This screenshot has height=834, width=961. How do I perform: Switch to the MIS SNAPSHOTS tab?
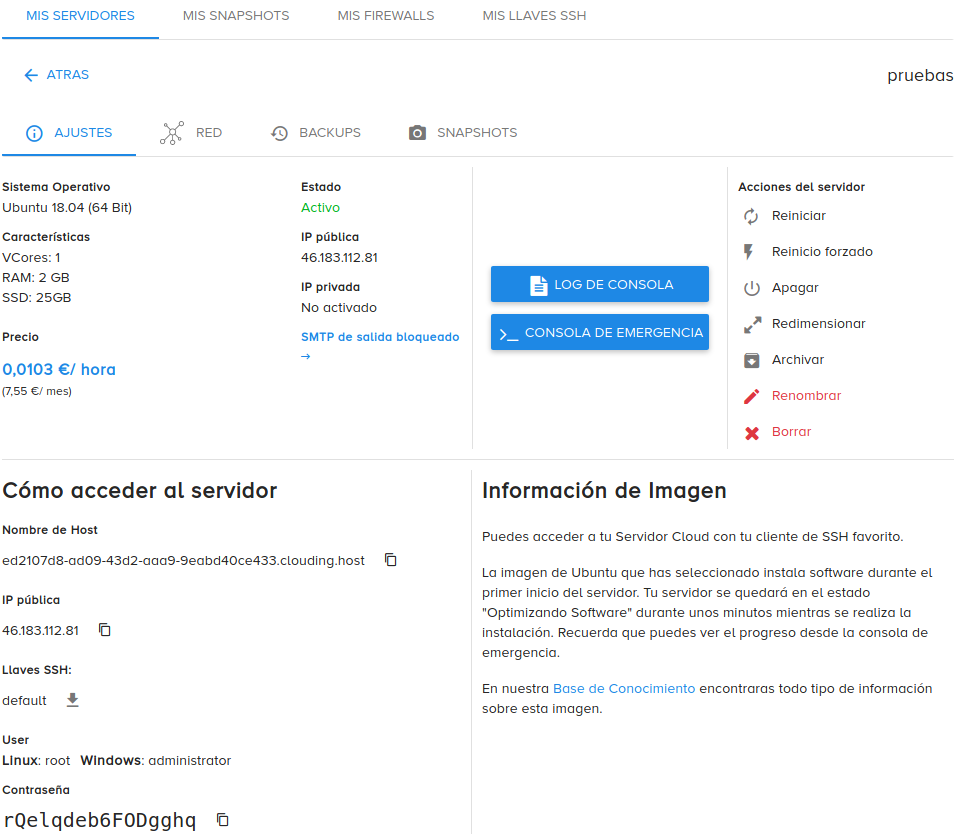pyautogui.click(x=235, y=15)
